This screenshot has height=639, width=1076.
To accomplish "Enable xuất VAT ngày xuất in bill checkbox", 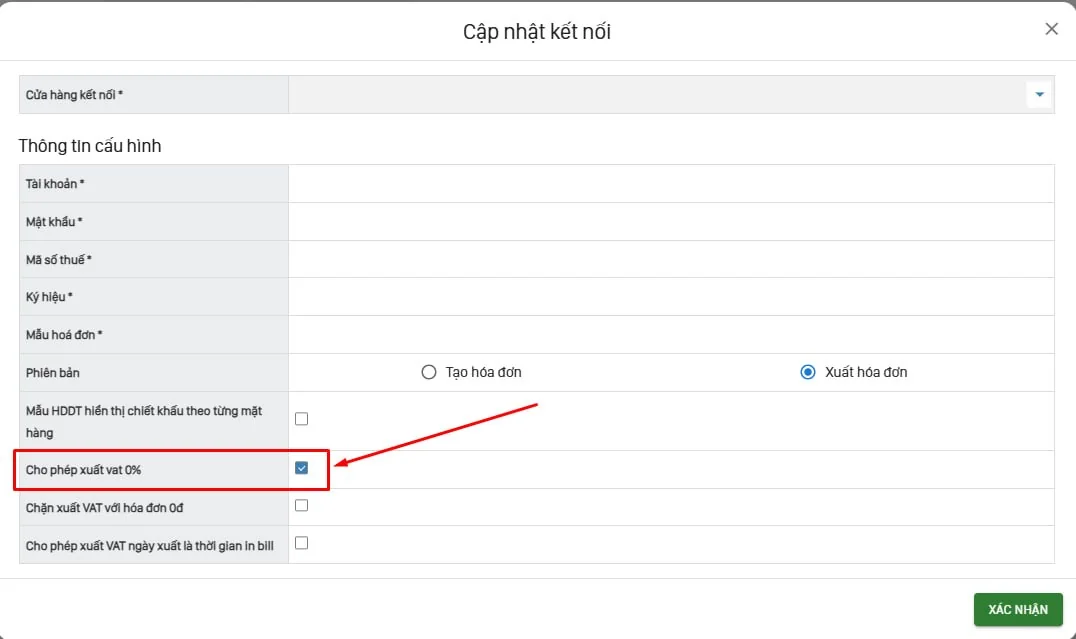I will pyautogui.click(x=301, y=544).
